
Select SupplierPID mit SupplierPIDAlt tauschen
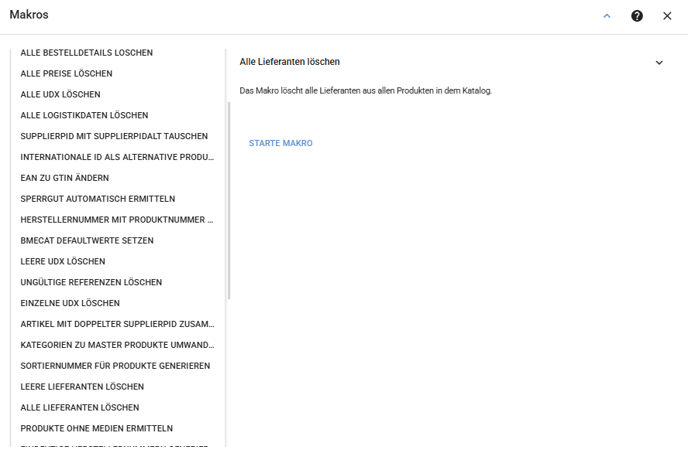[114, 137]
